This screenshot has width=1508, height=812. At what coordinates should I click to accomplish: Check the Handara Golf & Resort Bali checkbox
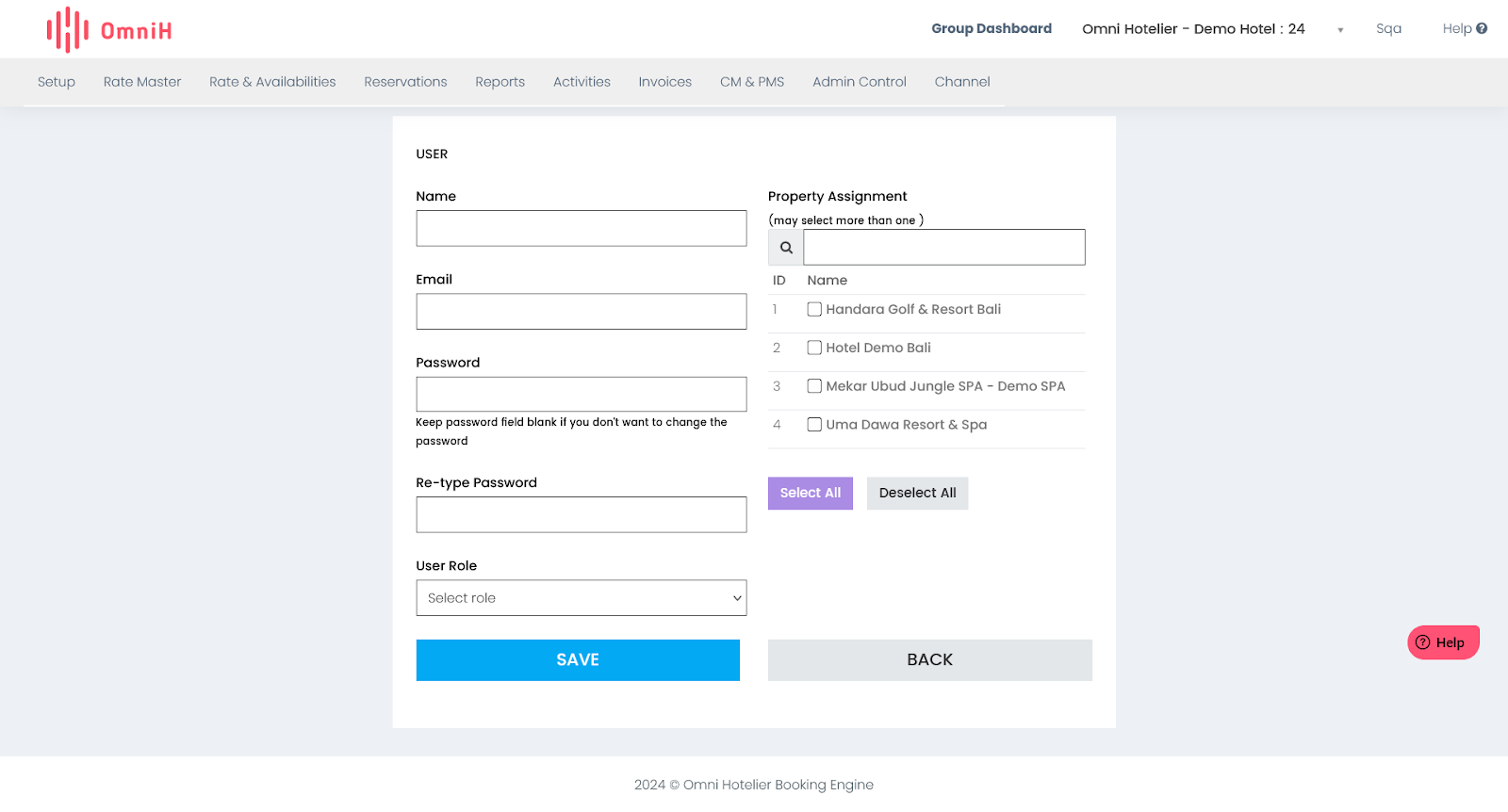814,309
